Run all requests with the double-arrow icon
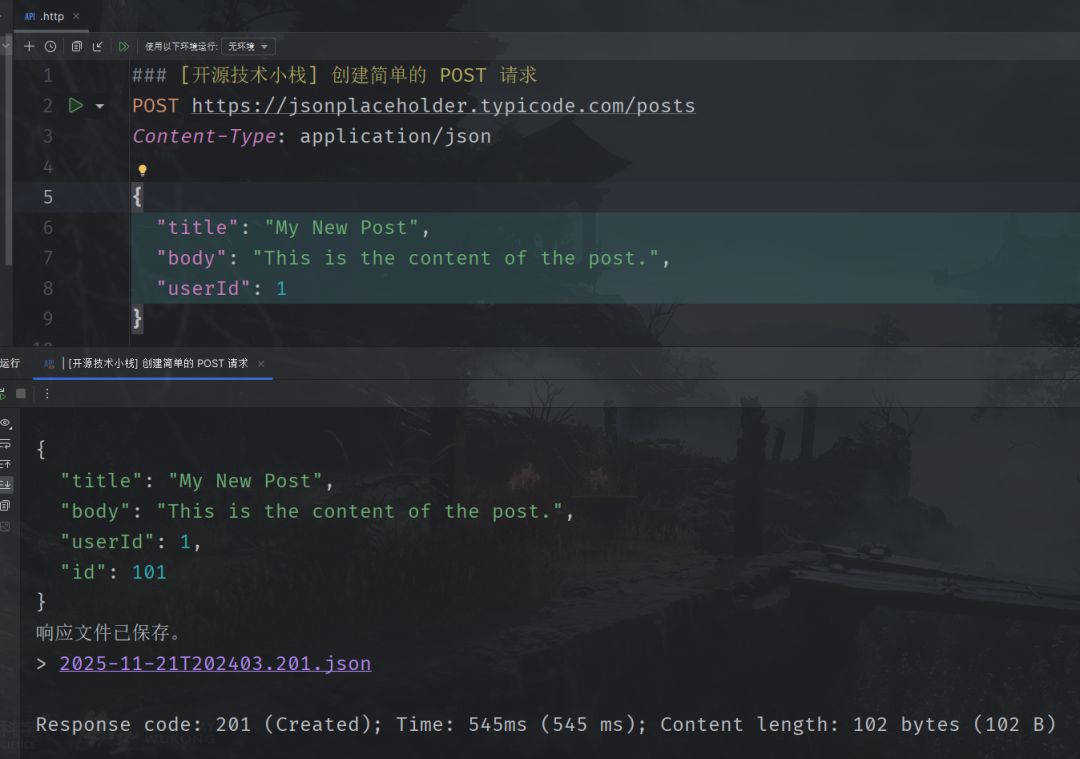Image resolution: width=1080 pixels, height=759 pixels. [123, 46]
